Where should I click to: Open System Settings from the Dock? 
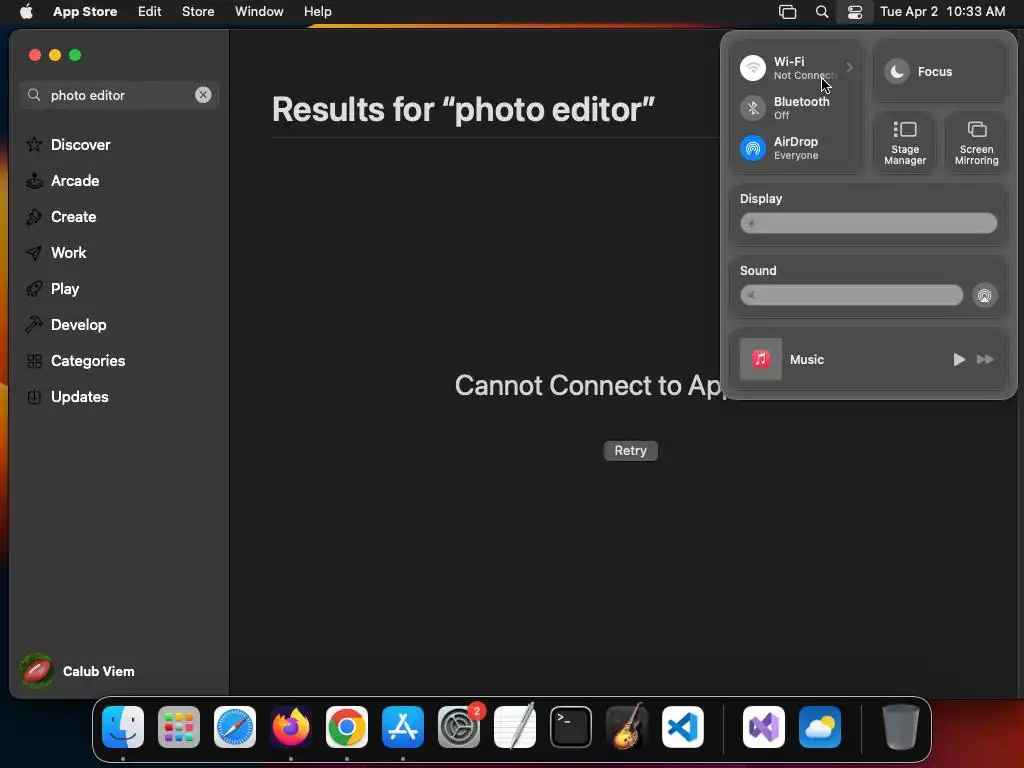coord(459,727)
